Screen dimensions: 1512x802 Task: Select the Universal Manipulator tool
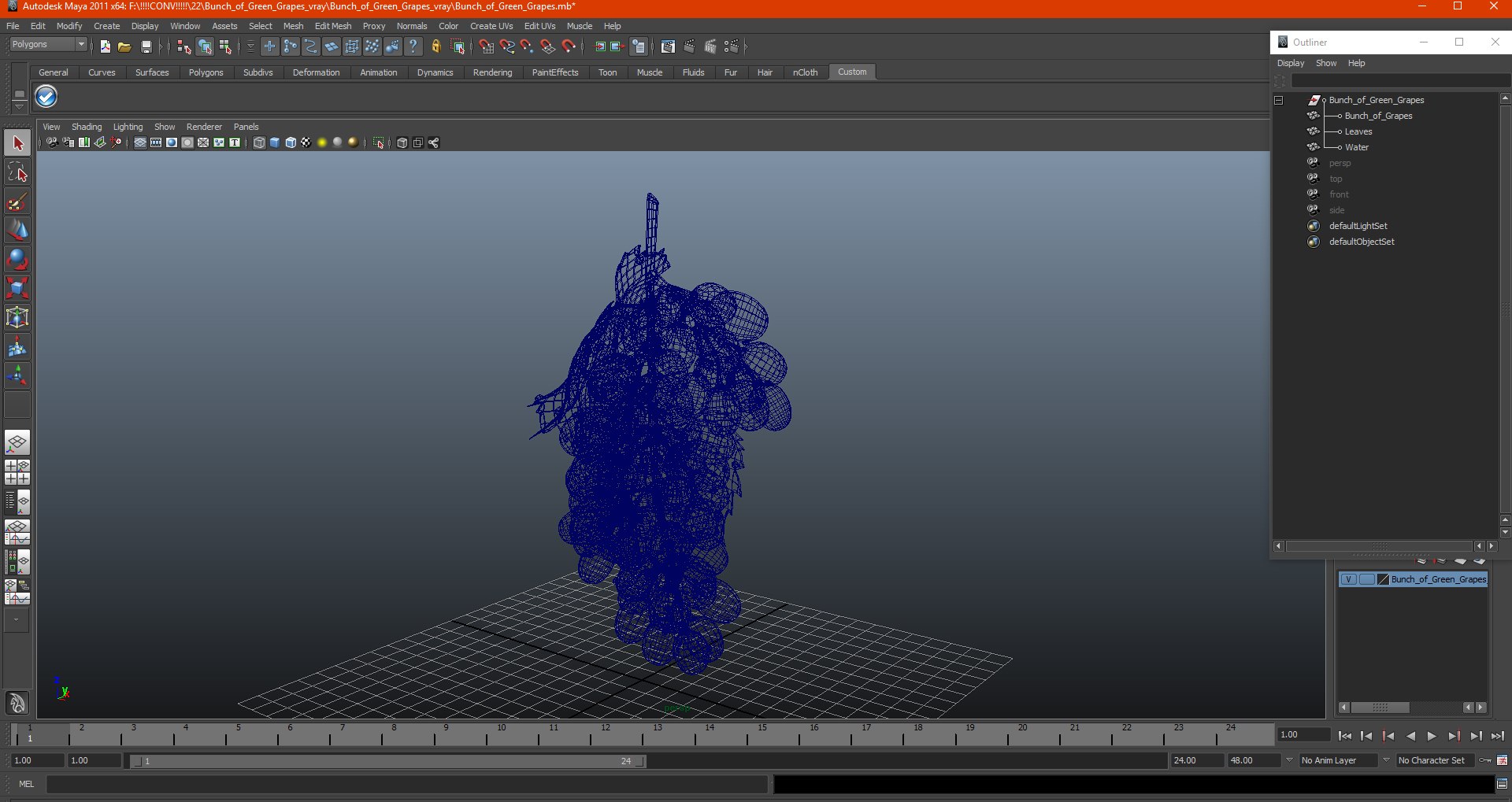coord(17,317)
